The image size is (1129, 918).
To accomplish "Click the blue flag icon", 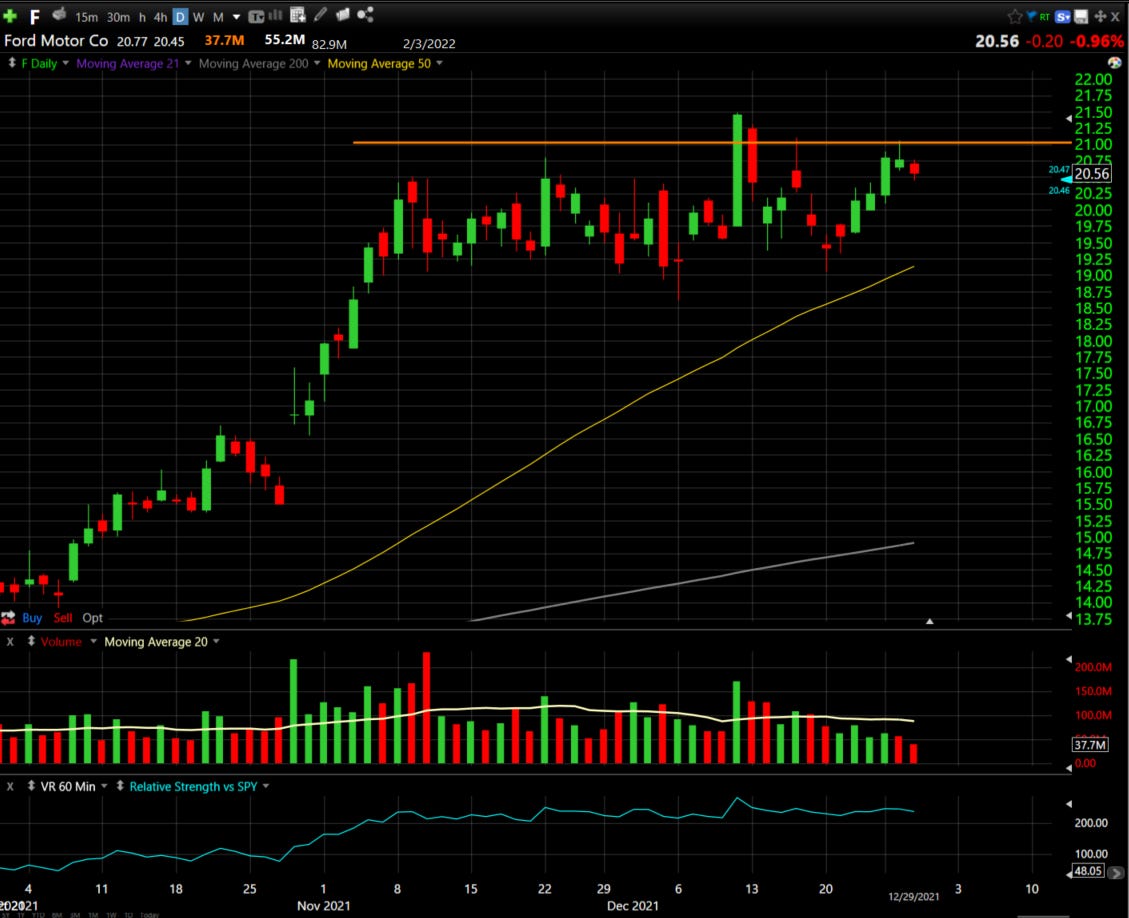I will (1030, 16).
